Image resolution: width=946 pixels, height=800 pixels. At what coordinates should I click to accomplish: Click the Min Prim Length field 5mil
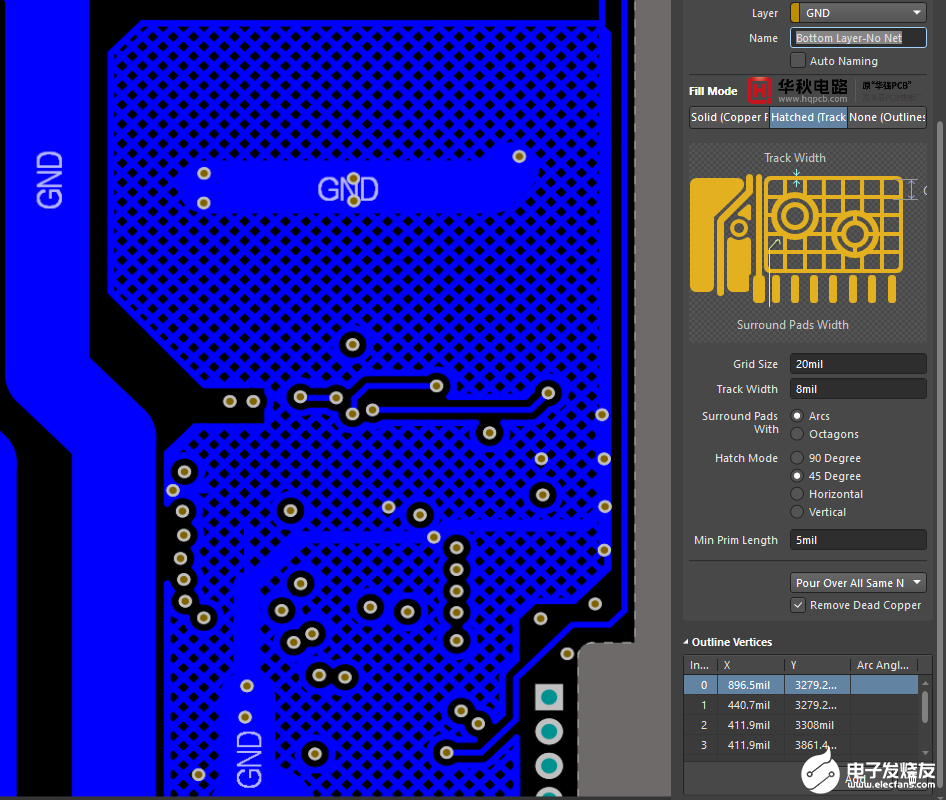[858, 540]
